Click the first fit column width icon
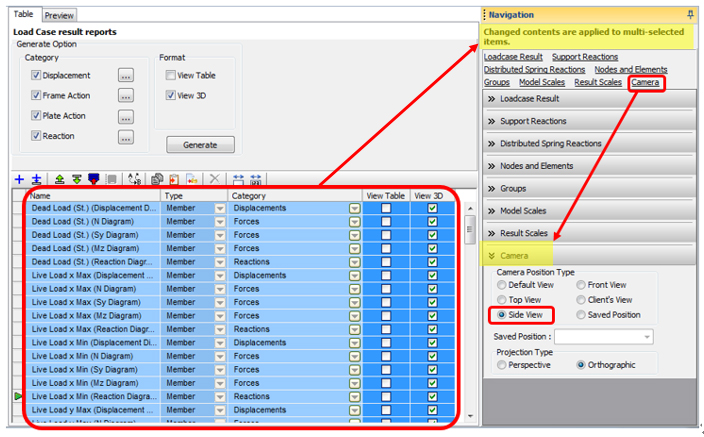 pos(238,180)
